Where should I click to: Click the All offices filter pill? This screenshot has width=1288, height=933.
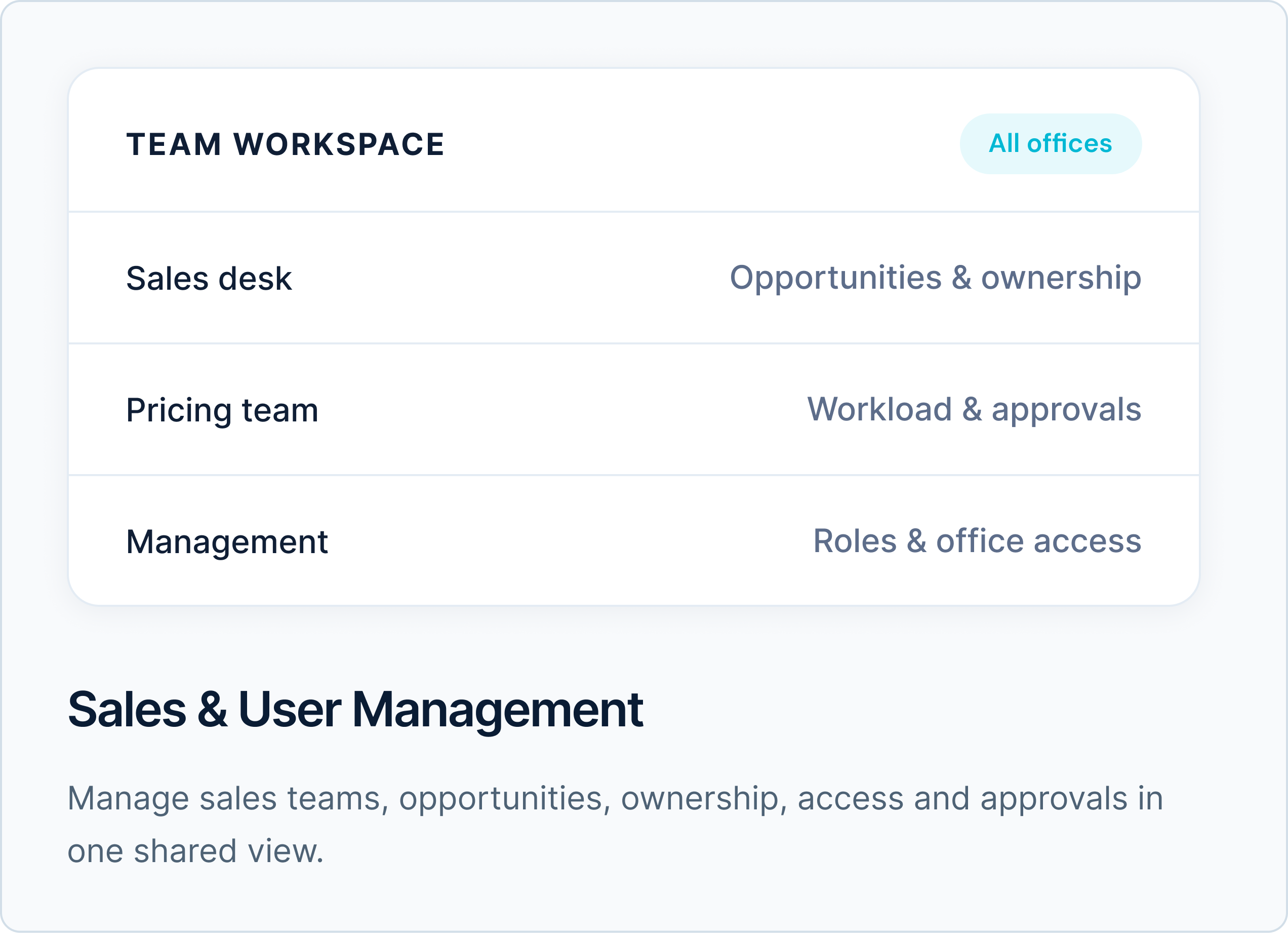coord(1050,144)
